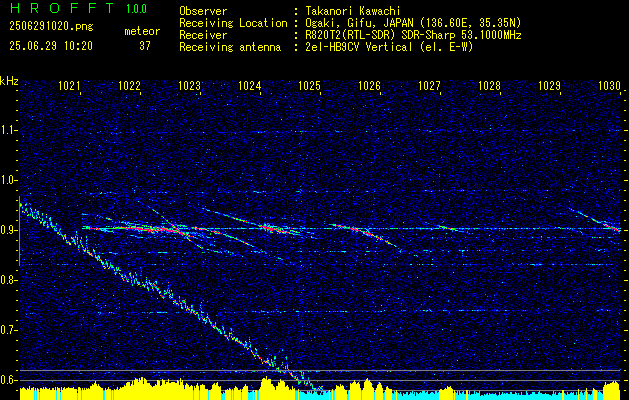The width and height of the screenshot is (629, 400).
Task: Click the 1025 time axis marker
Action: [x=309, y=86]
